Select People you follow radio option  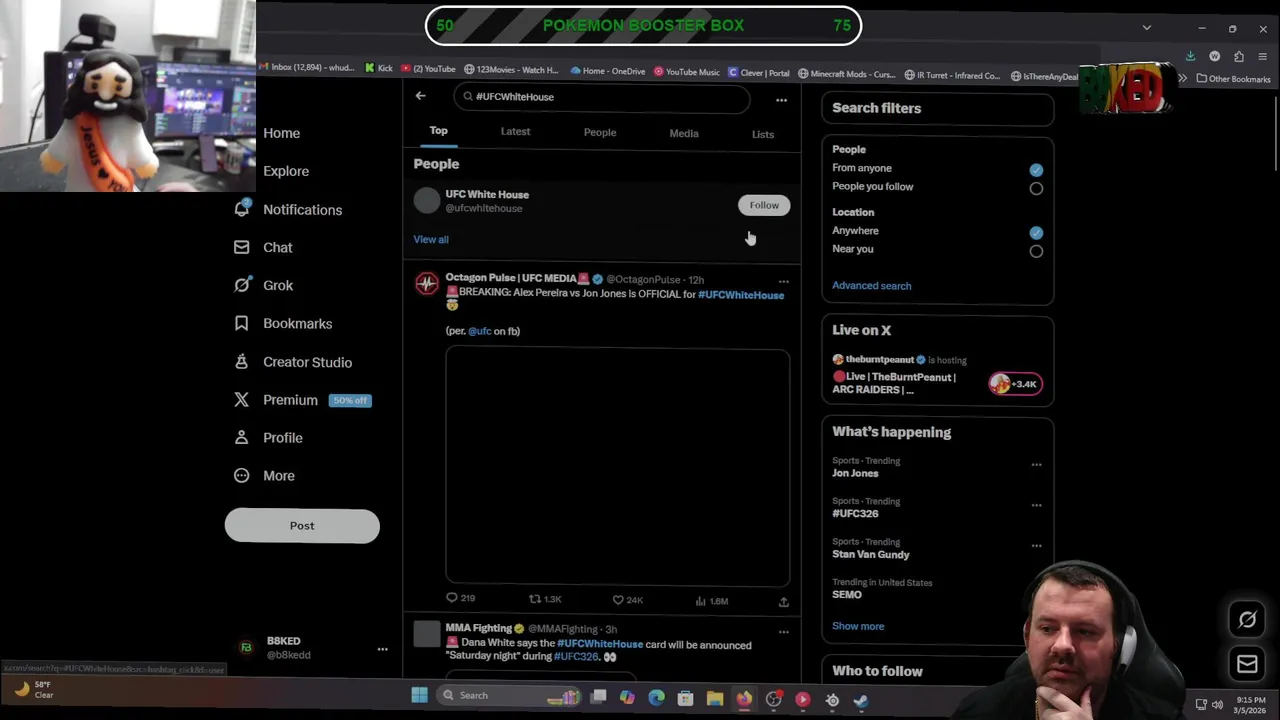tap(1036, 188)
